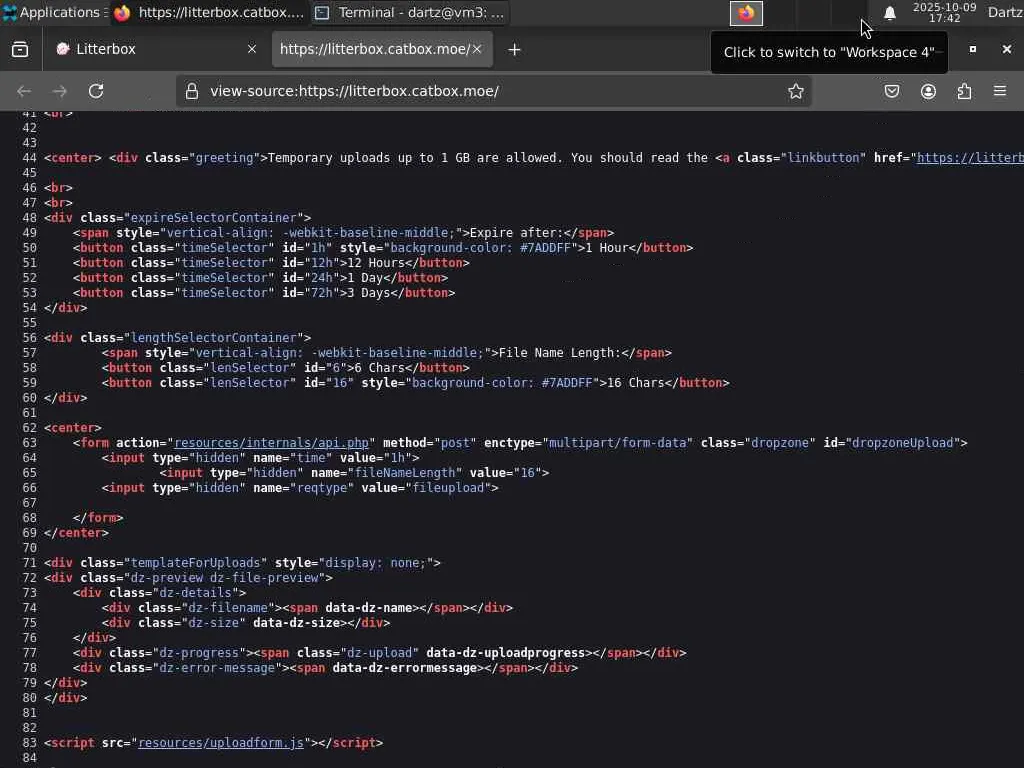Bookmark this page with the star
The image size is (1024, 768).
[795, 91]
